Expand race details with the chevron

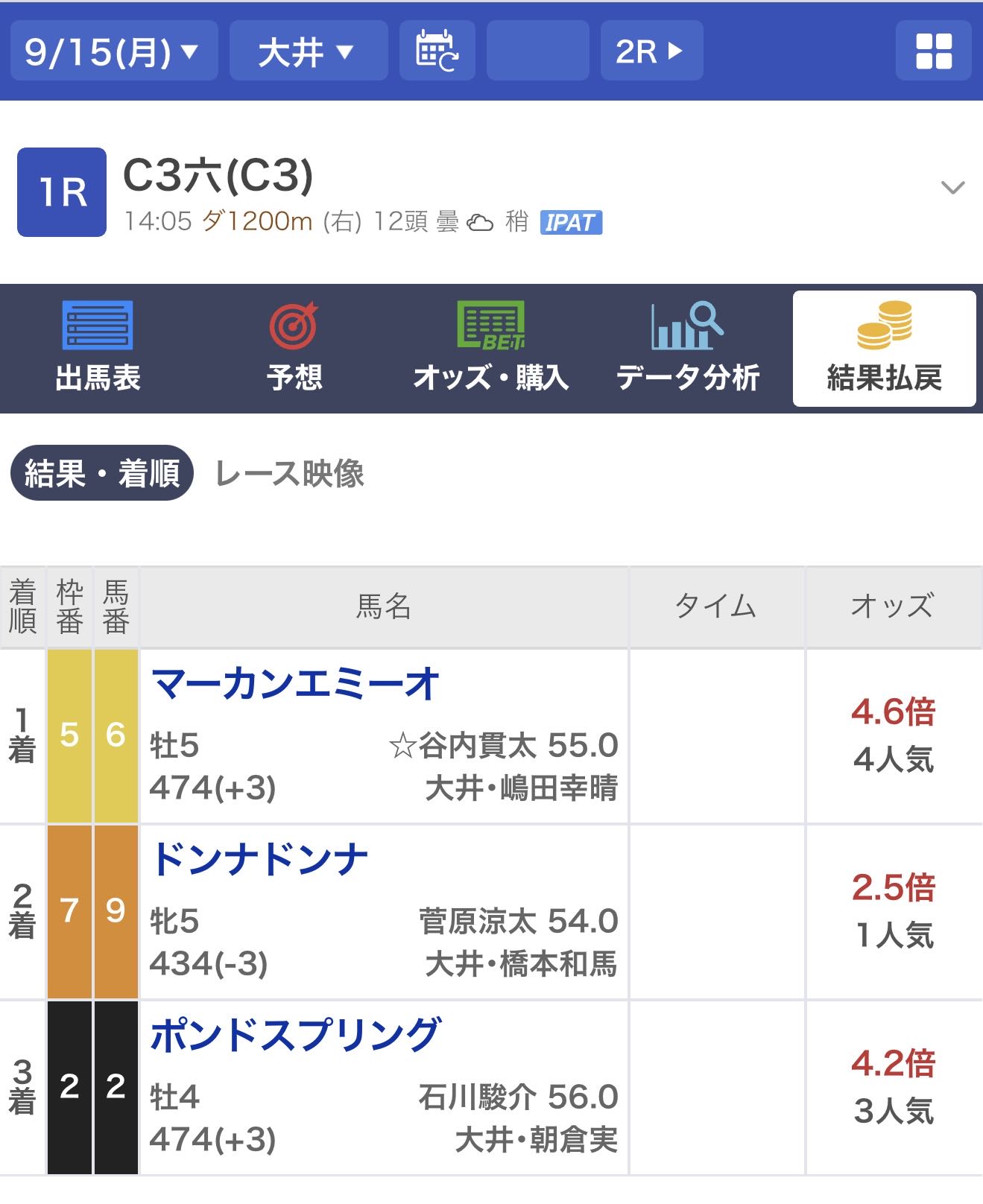coord(953,187)
